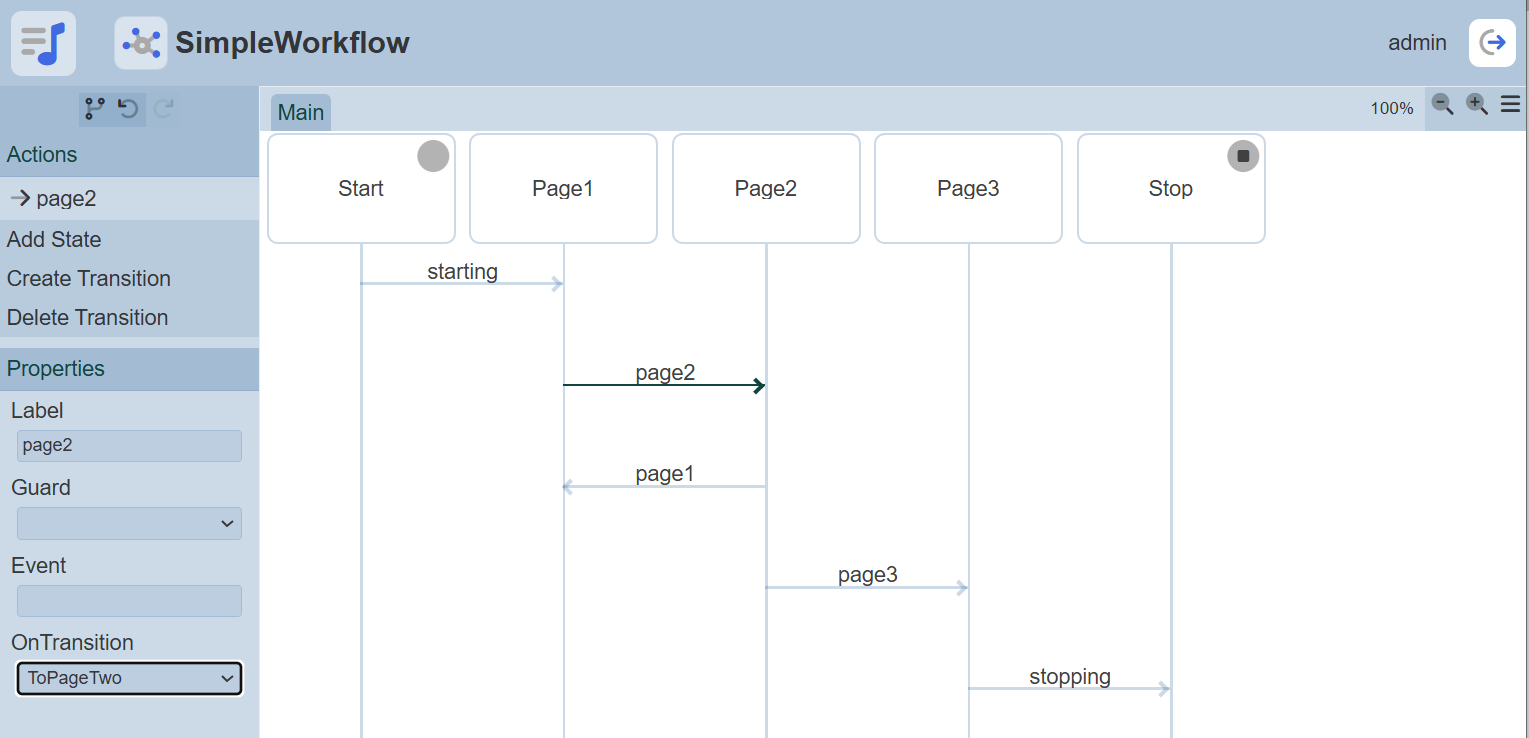The width and height of the screenshot is (1529, 738).
Task: Click the redo arrow icon
Action: pos(164,108)
